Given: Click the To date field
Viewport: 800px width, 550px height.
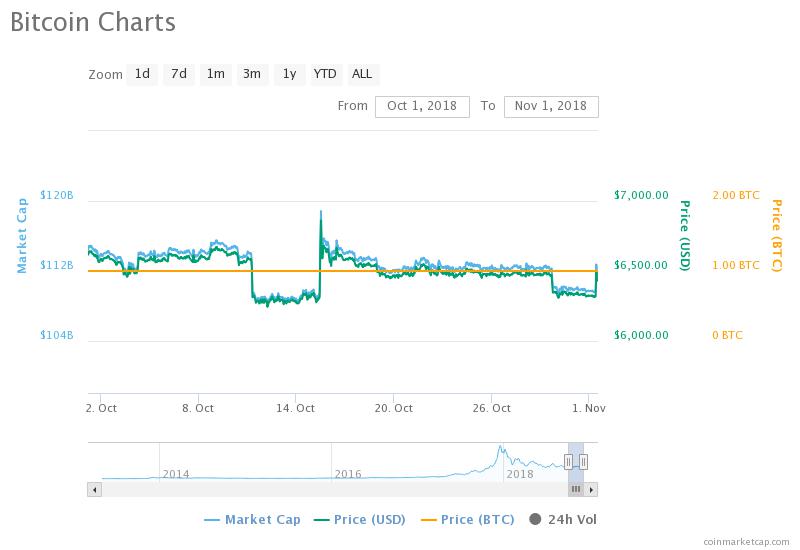Looking at the screenshot, I should 551,106.
